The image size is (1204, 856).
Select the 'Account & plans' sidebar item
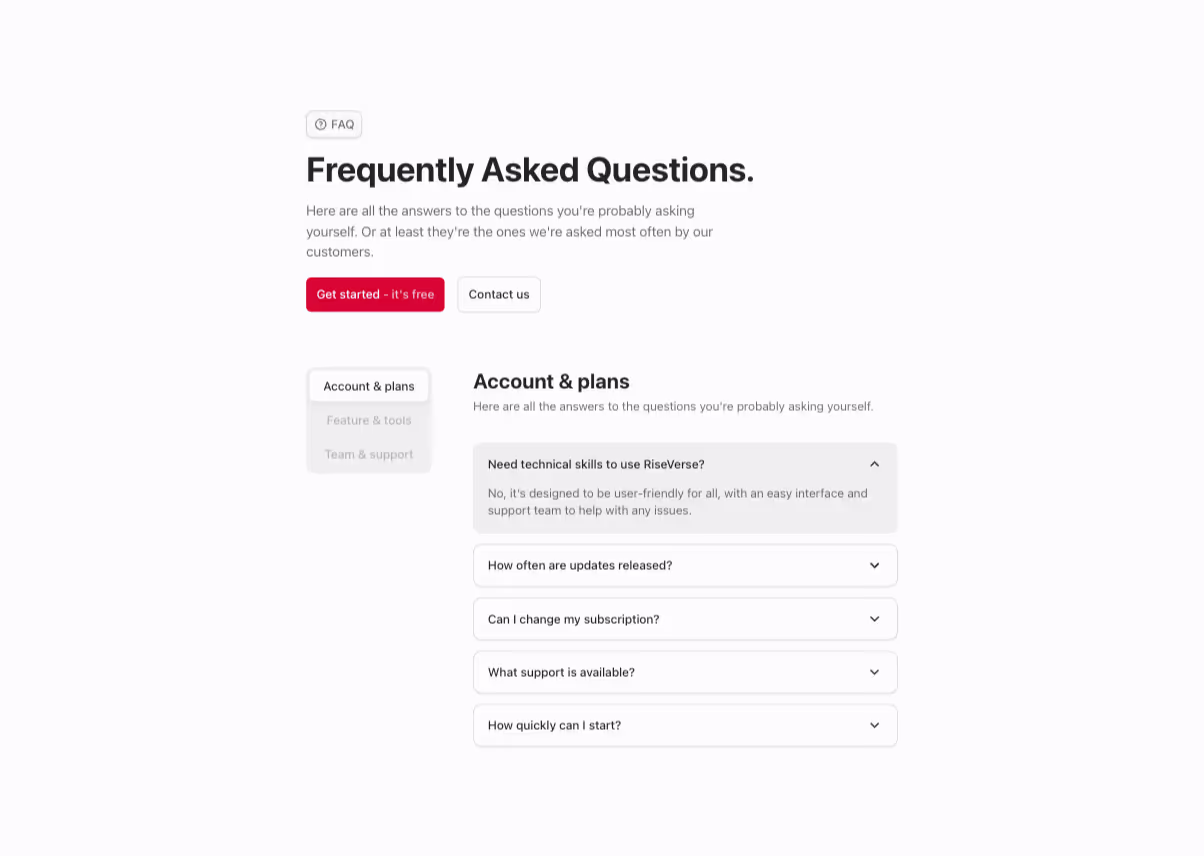(368, 386)
